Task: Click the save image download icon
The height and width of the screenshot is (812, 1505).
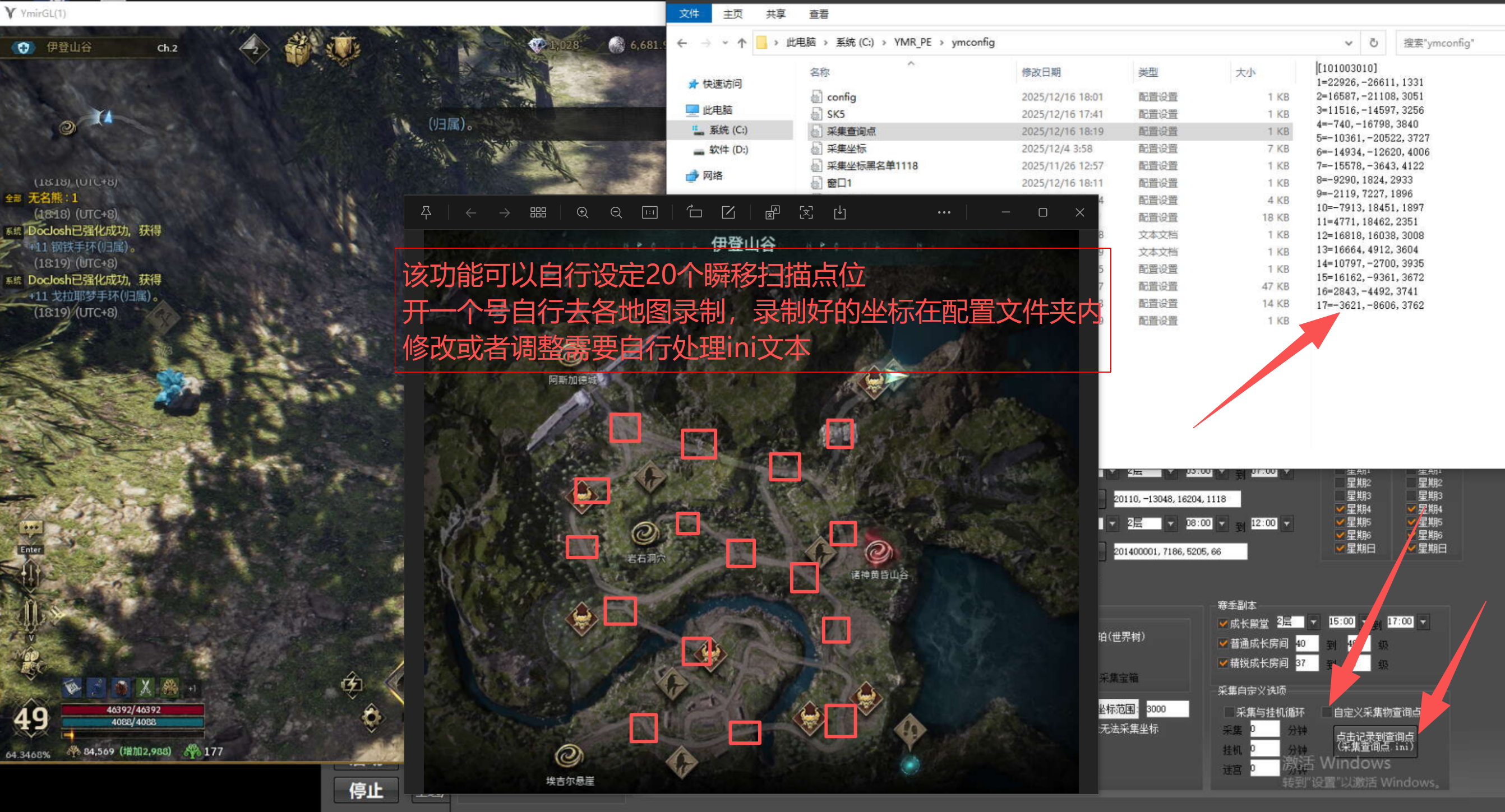Action: pyautogui.click(x=839, y=212)
